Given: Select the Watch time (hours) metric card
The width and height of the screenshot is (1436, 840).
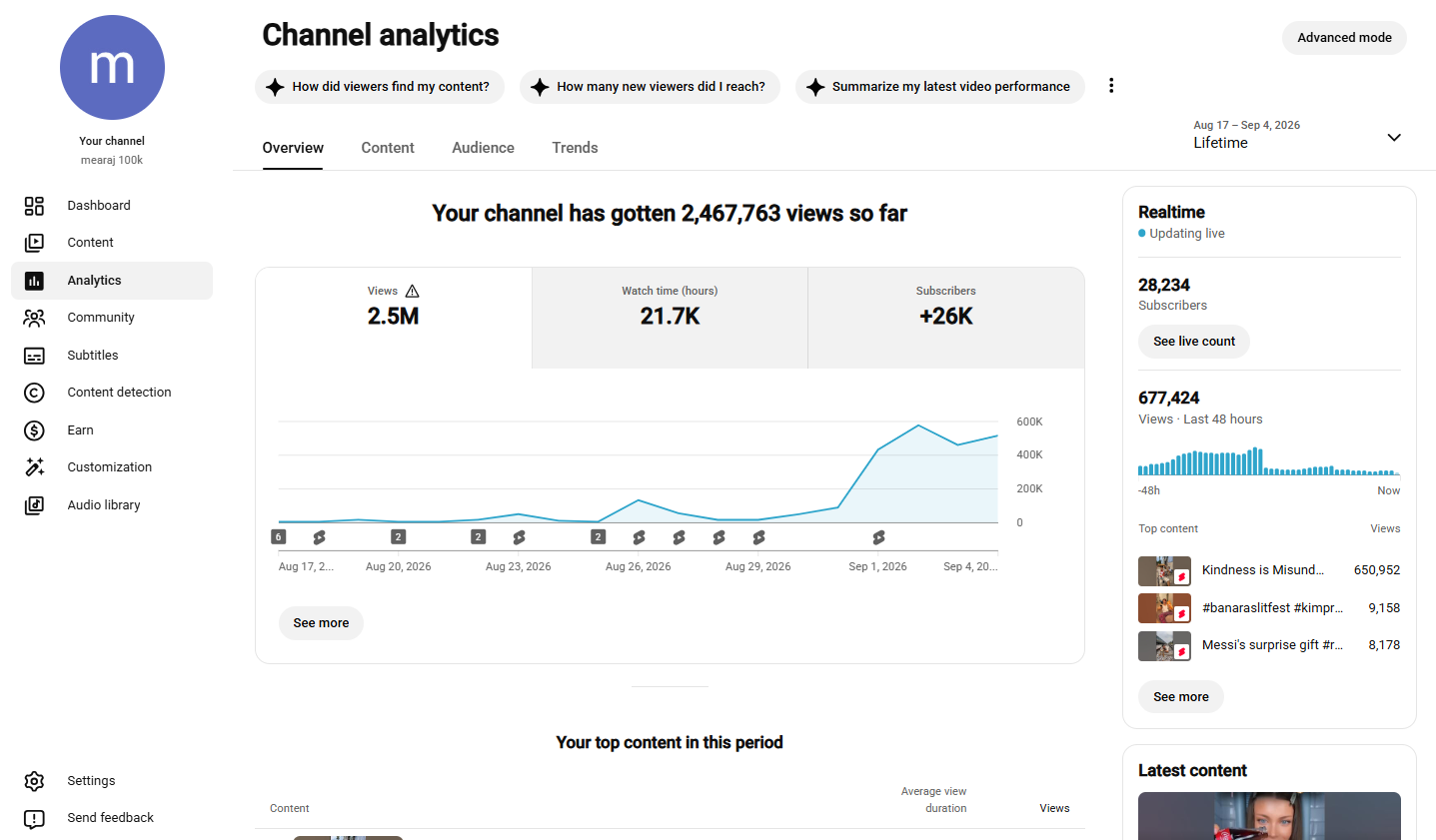Looking at the screenshot, I should (x=670, y=318).
